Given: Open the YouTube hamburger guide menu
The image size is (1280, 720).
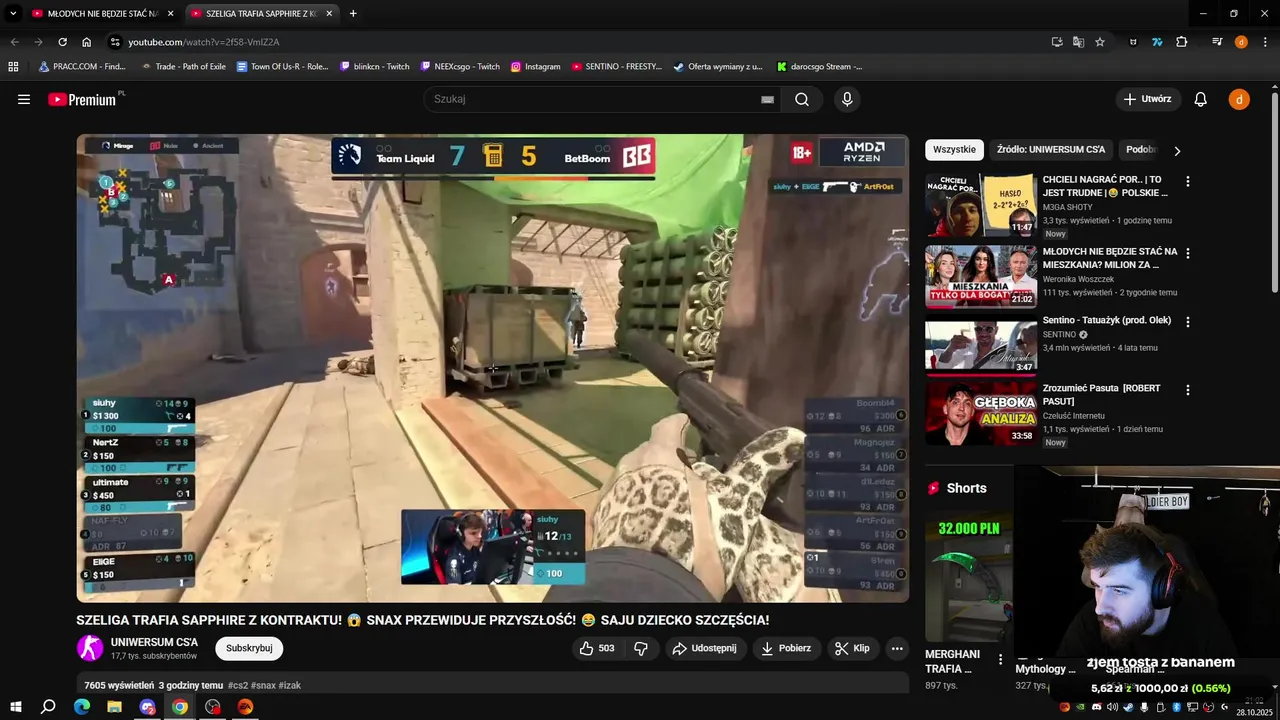Looking at the screenshot, I should pyautogui.click(x=24, y=99).
